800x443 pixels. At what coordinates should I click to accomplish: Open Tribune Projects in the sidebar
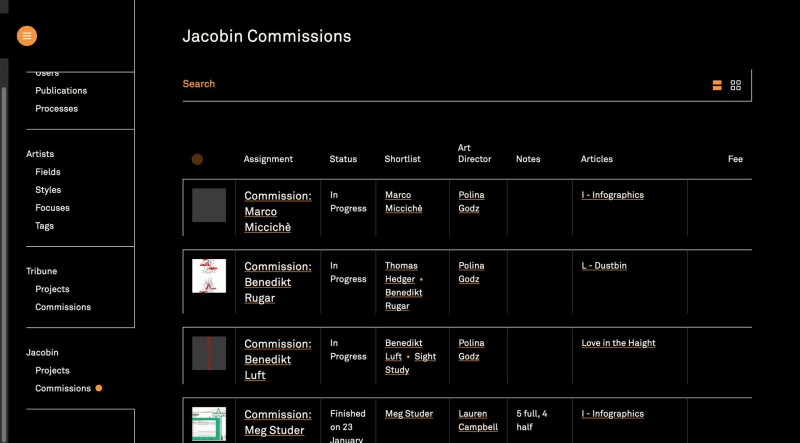[x=52, y=289]
